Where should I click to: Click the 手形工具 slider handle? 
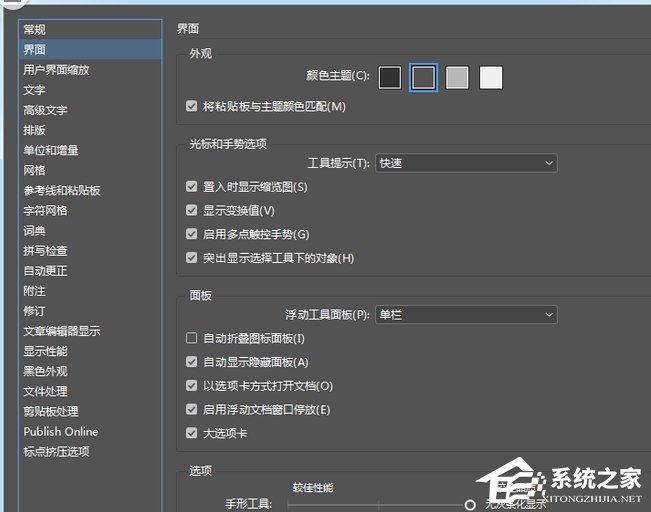[470, 505]
